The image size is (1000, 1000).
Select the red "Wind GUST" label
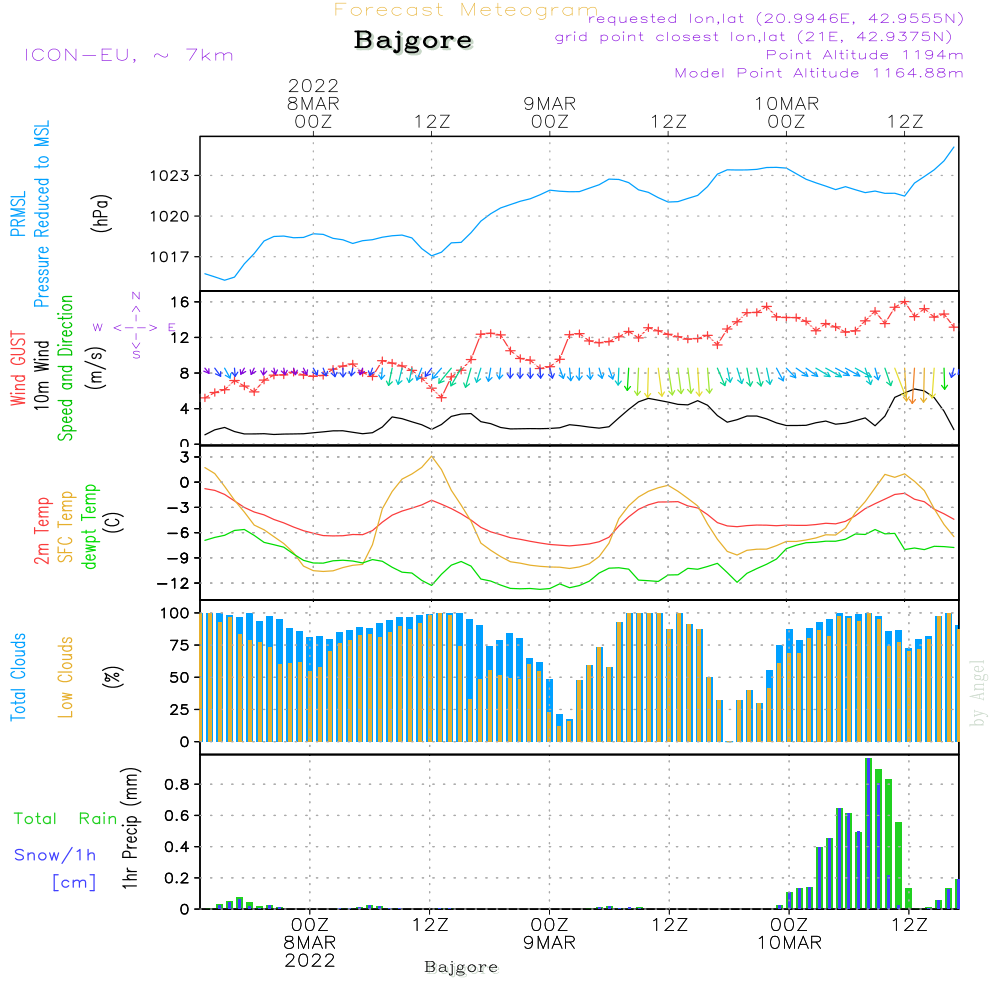coord(18,368)
